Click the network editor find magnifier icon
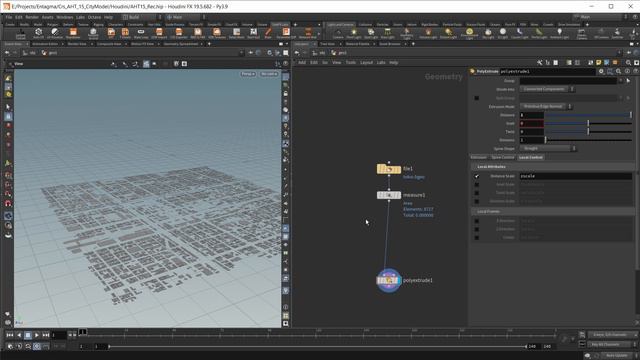Screen dimensions: 640x360 [x=628, y=62]
